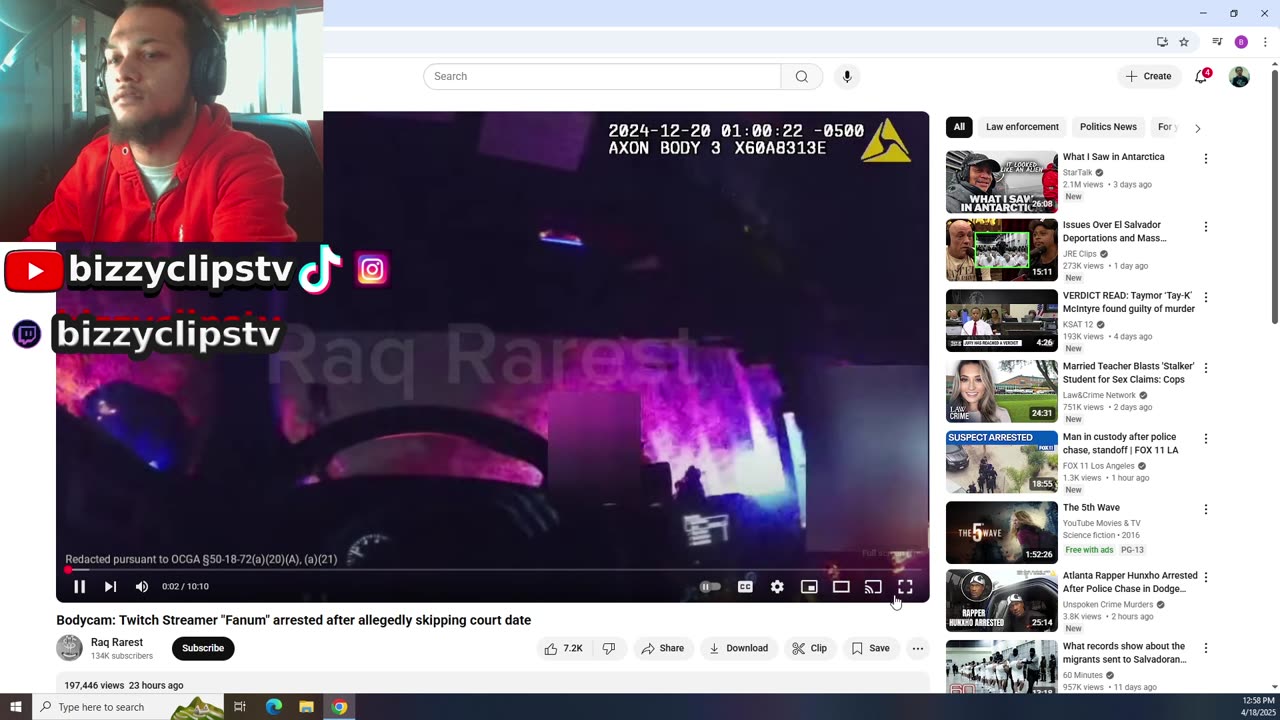Clip this video

pos(809,648)
